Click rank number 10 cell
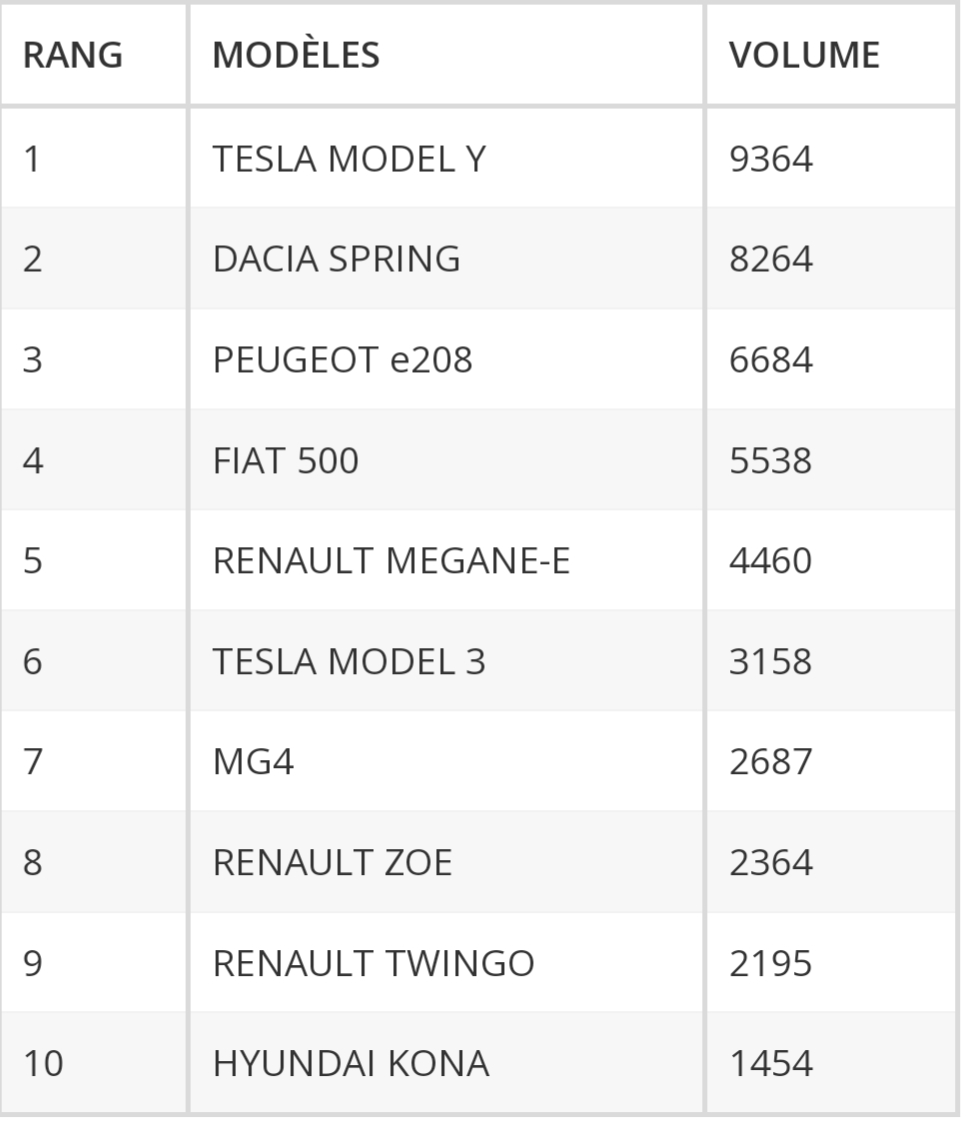The image size is (970, 1122). tap(43, 1063)
